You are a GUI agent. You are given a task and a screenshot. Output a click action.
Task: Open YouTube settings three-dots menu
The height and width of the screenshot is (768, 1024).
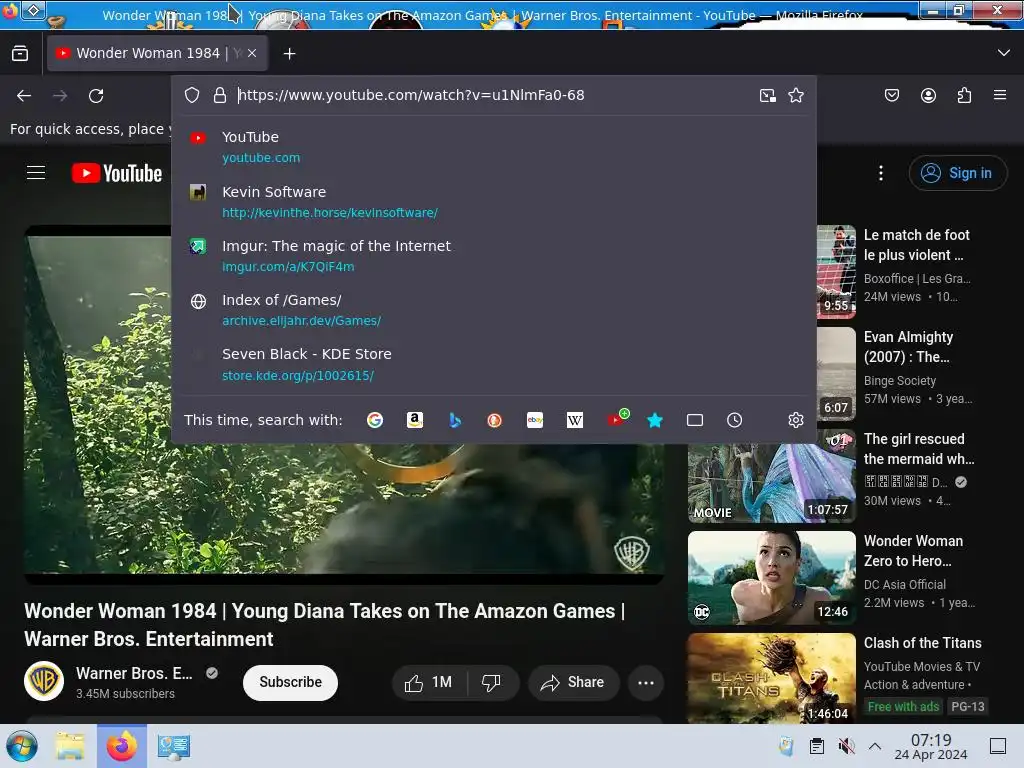881,173
